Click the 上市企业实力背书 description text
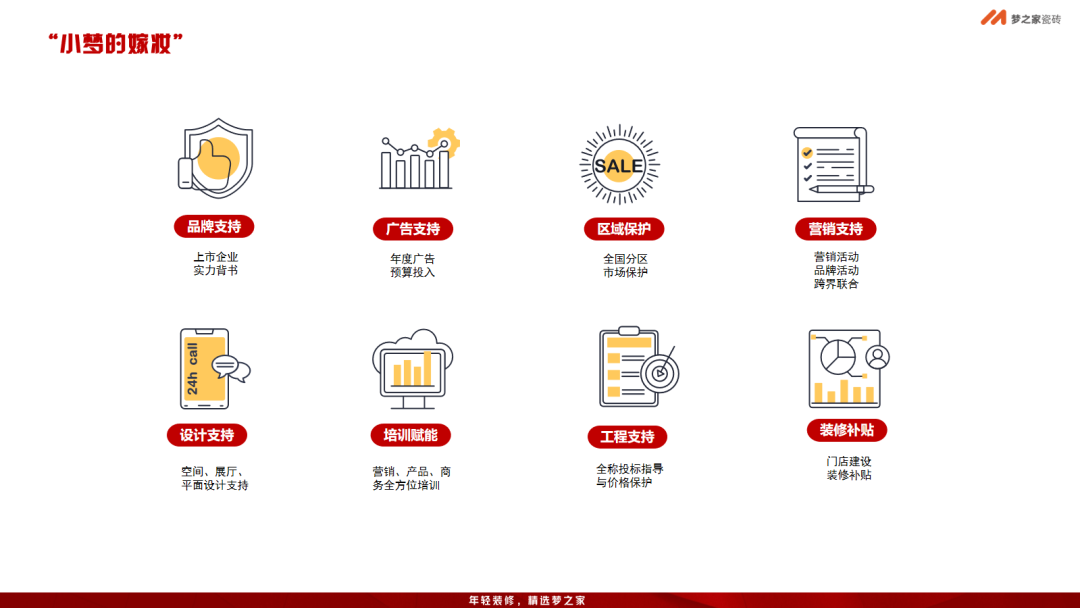The width and height of the screenshot is (1080, 608). click(214, 262)
